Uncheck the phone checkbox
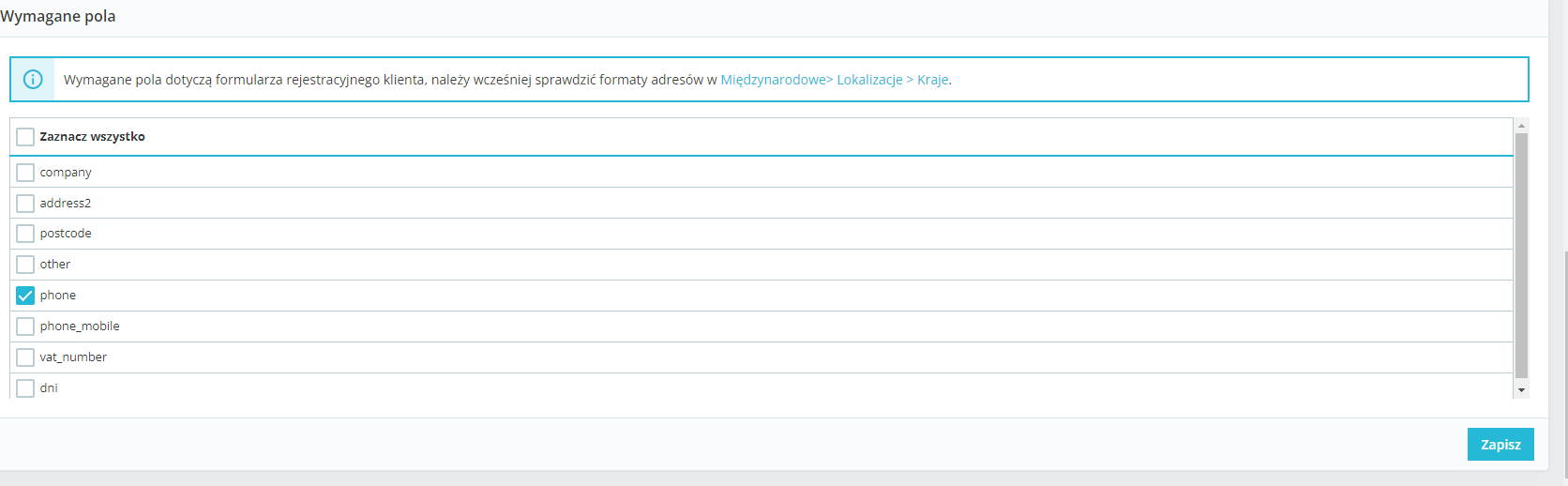Viewport: 1568px width, 486px height. (25, 296)
